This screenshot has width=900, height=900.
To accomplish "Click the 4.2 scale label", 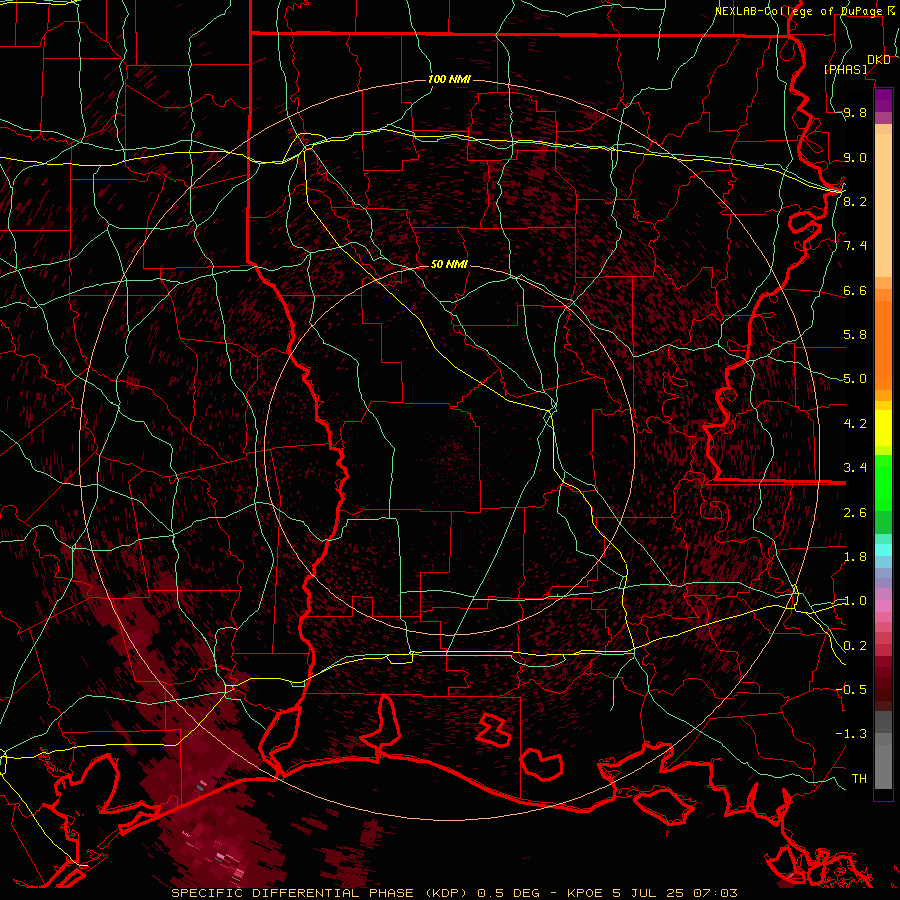I will point(855,424).
